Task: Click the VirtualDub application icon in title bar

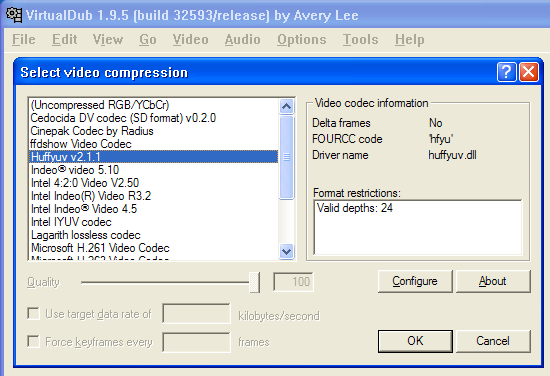Action: tap(14, 15)
